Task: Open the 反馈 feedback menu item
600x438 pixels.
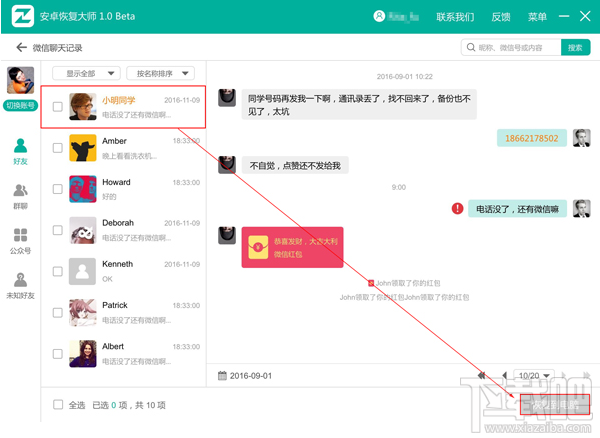Action: pos(501,16)
